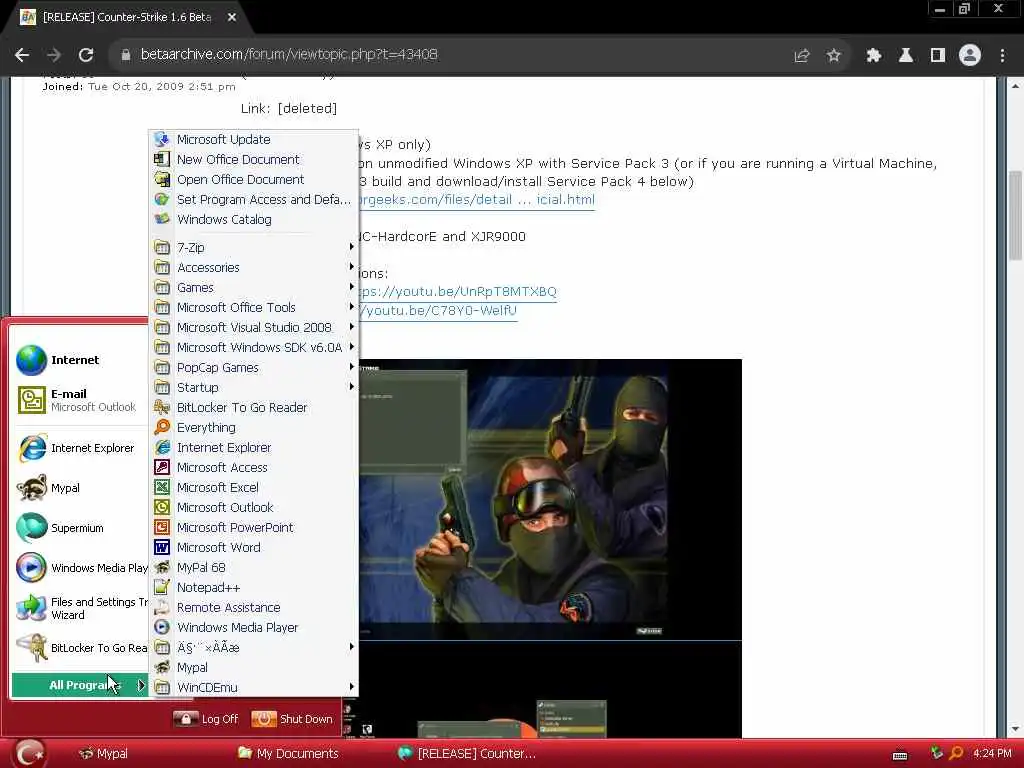Open Chrome three-dot menu
The image size is (1024, 768).
pyautogui.click(x=1002, y=56)
